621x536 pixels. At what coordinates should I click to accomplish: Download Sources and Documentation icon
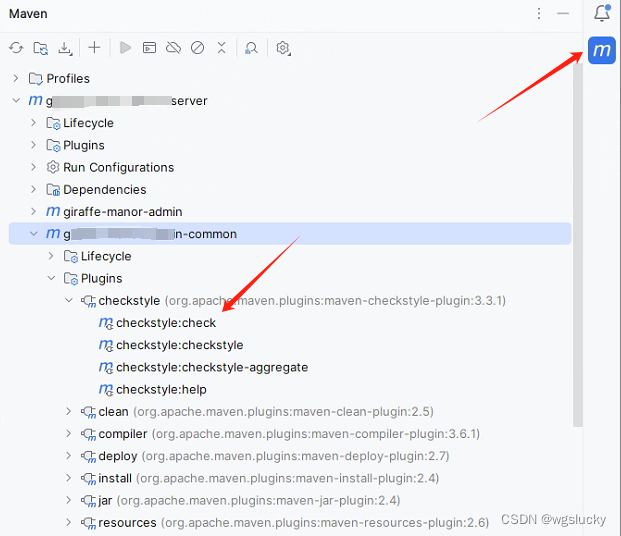coord(65,48)
